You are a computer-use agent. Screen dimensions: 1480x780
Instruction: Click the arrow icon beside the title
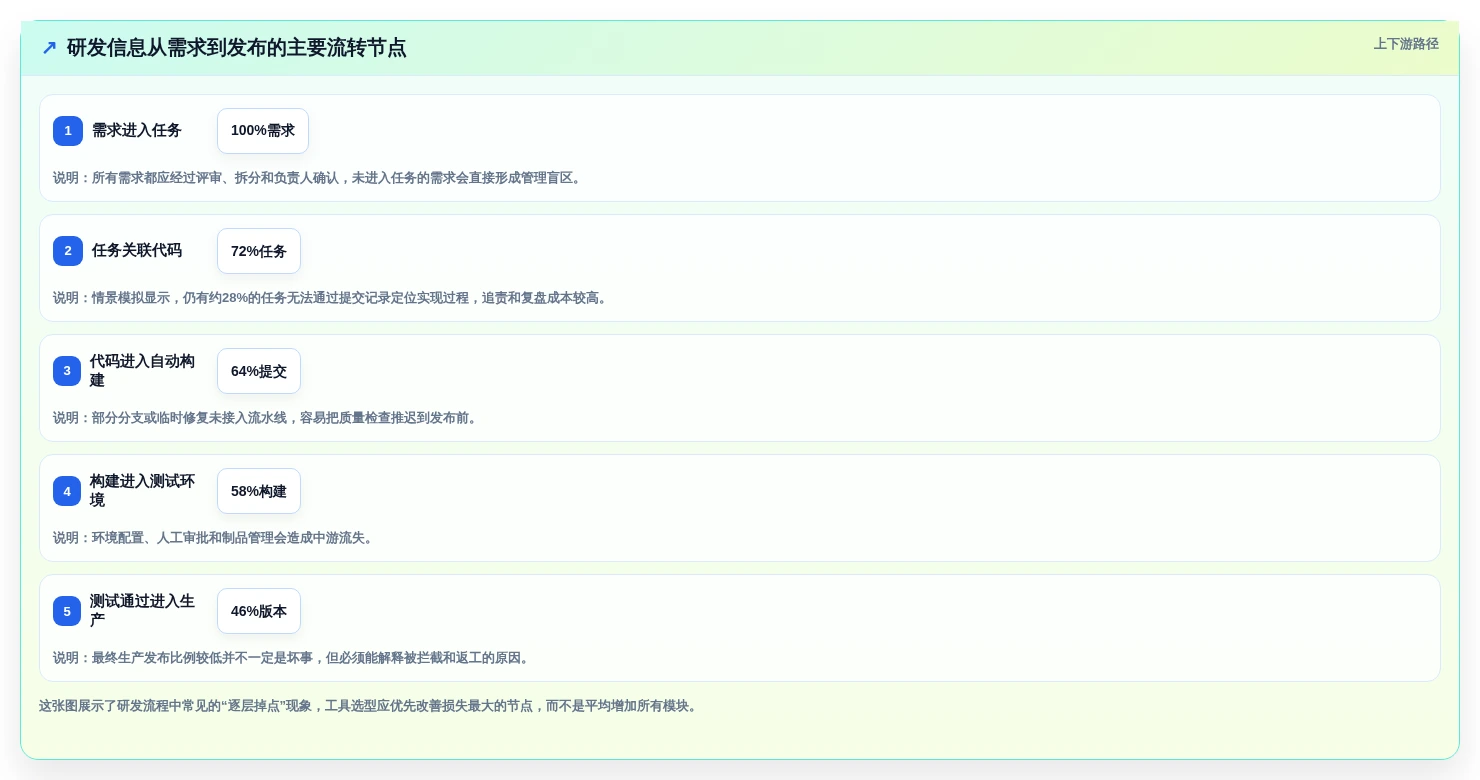pyautogui.click(x=49, y=48)
